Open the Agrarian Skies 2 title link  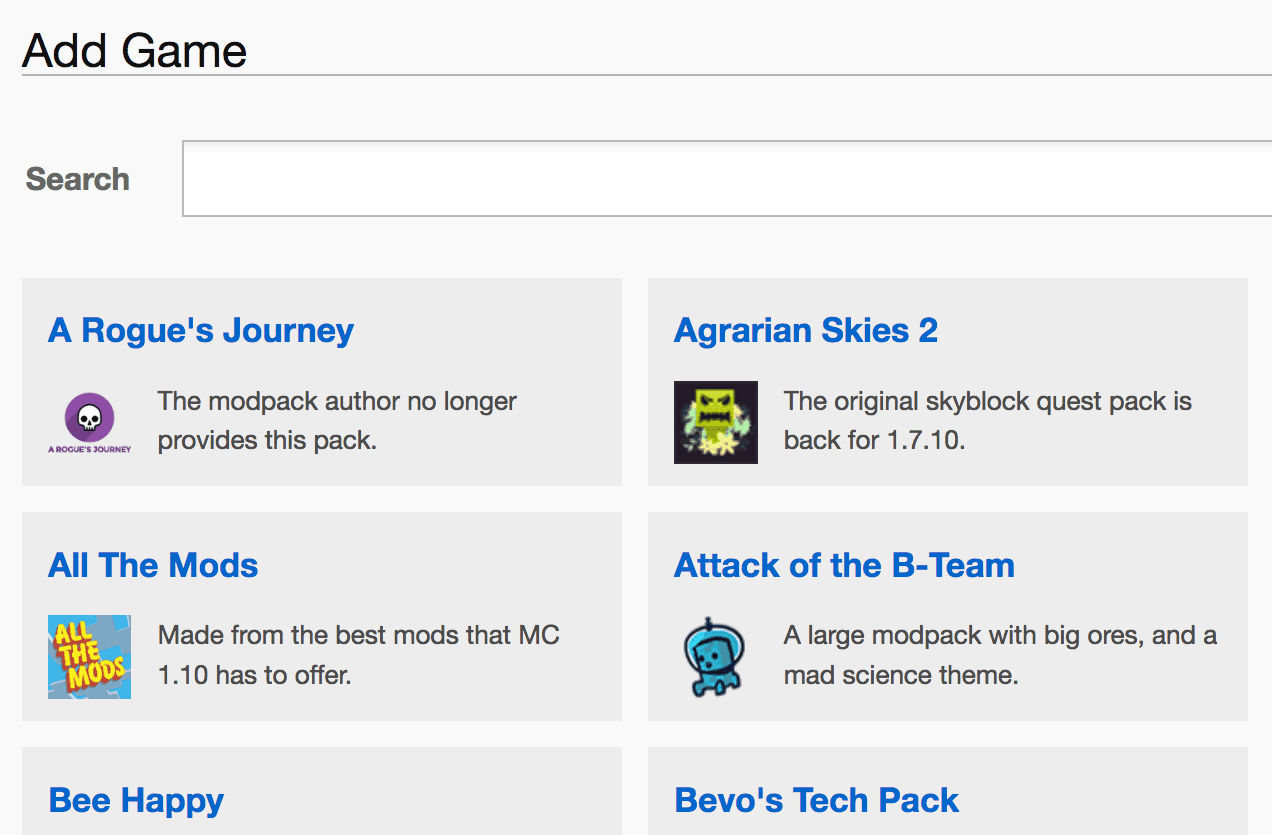pyautogui.click(x=805, y=330)
